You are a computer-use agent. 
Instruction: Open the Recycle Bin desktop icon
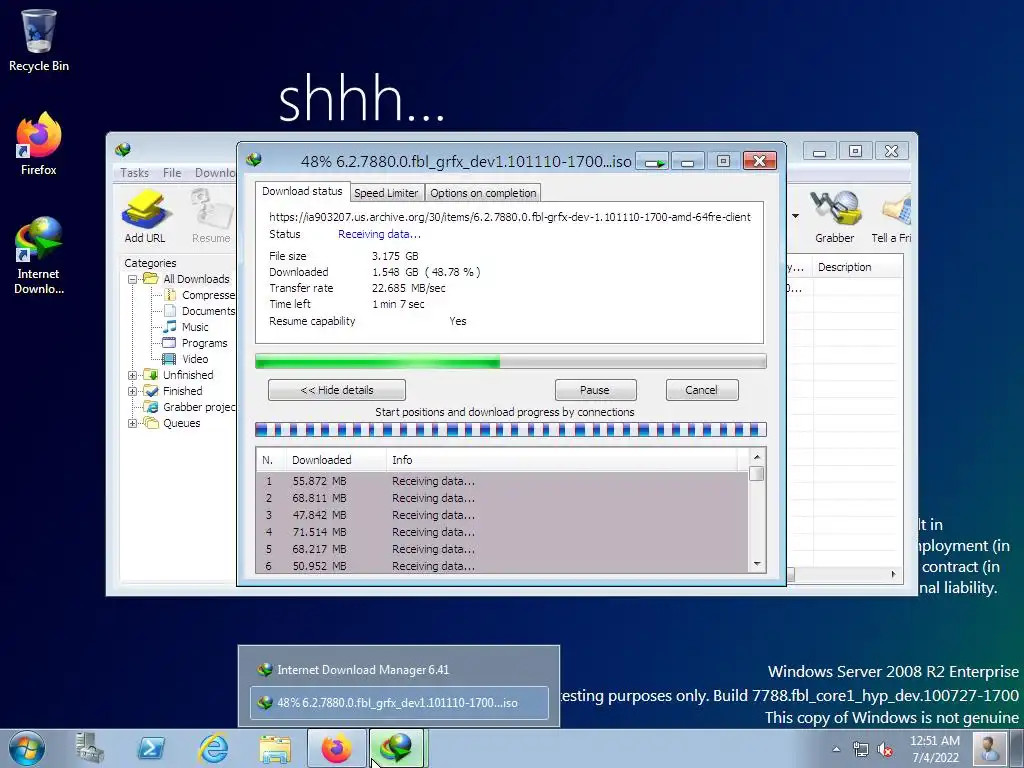click(39, 40)
